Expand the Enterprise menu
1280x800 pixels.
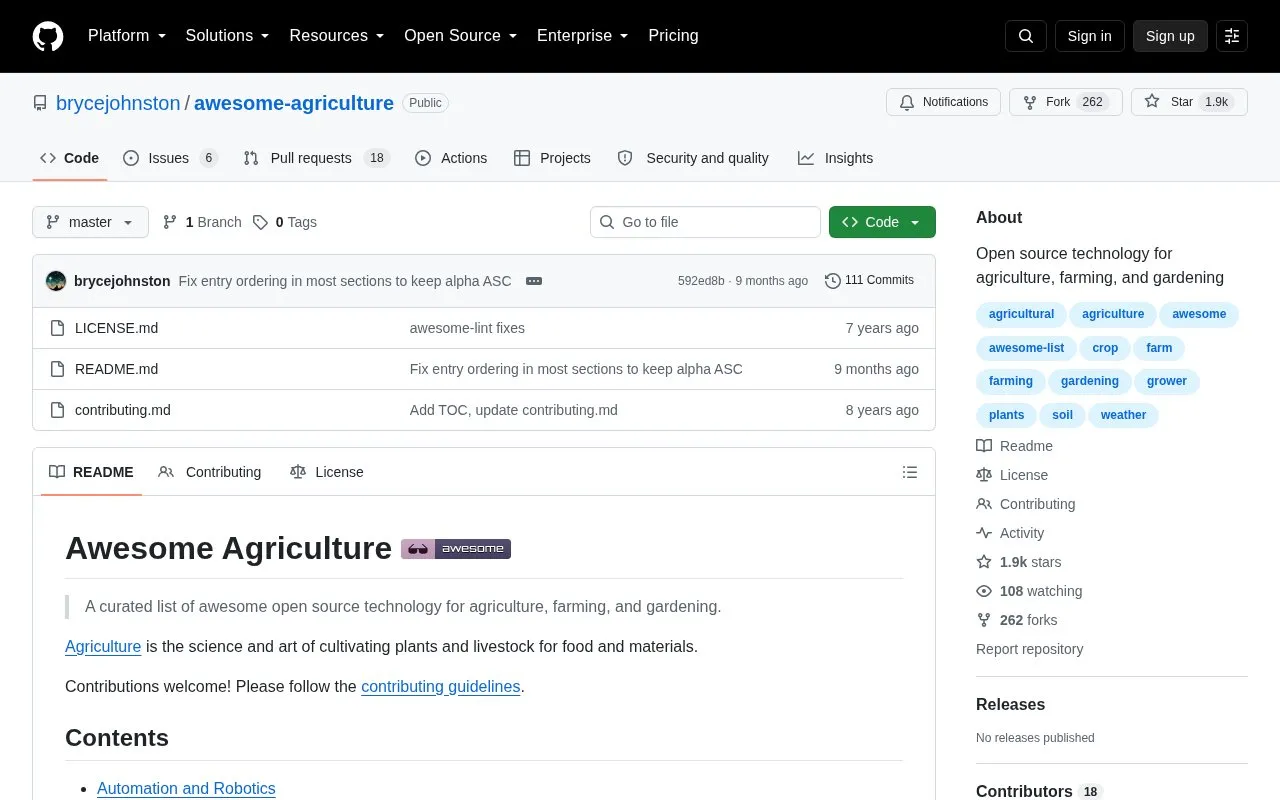(x=583, y=36)
